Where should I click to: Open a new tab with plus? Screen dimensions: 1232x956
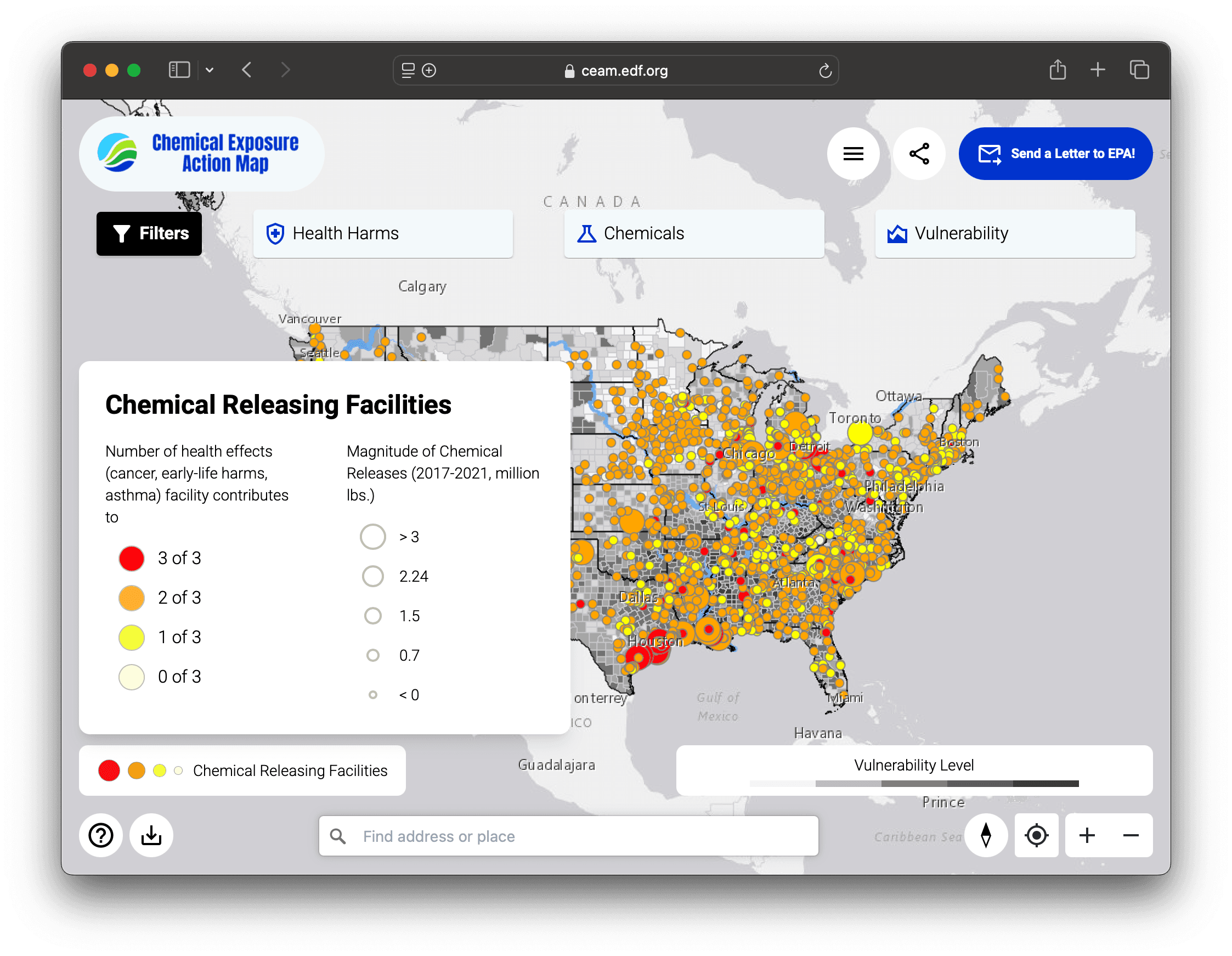click(1098, 70)
